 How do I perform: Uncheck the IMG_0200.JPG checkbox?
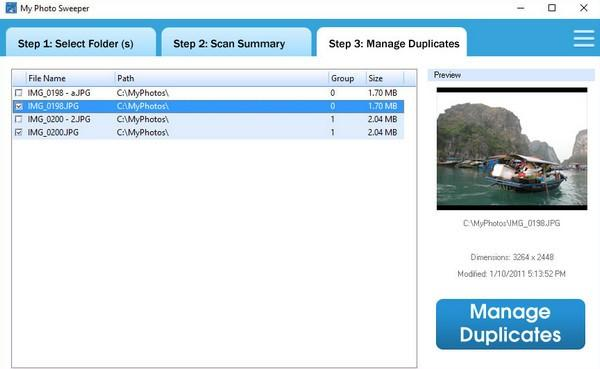point(18,132)
